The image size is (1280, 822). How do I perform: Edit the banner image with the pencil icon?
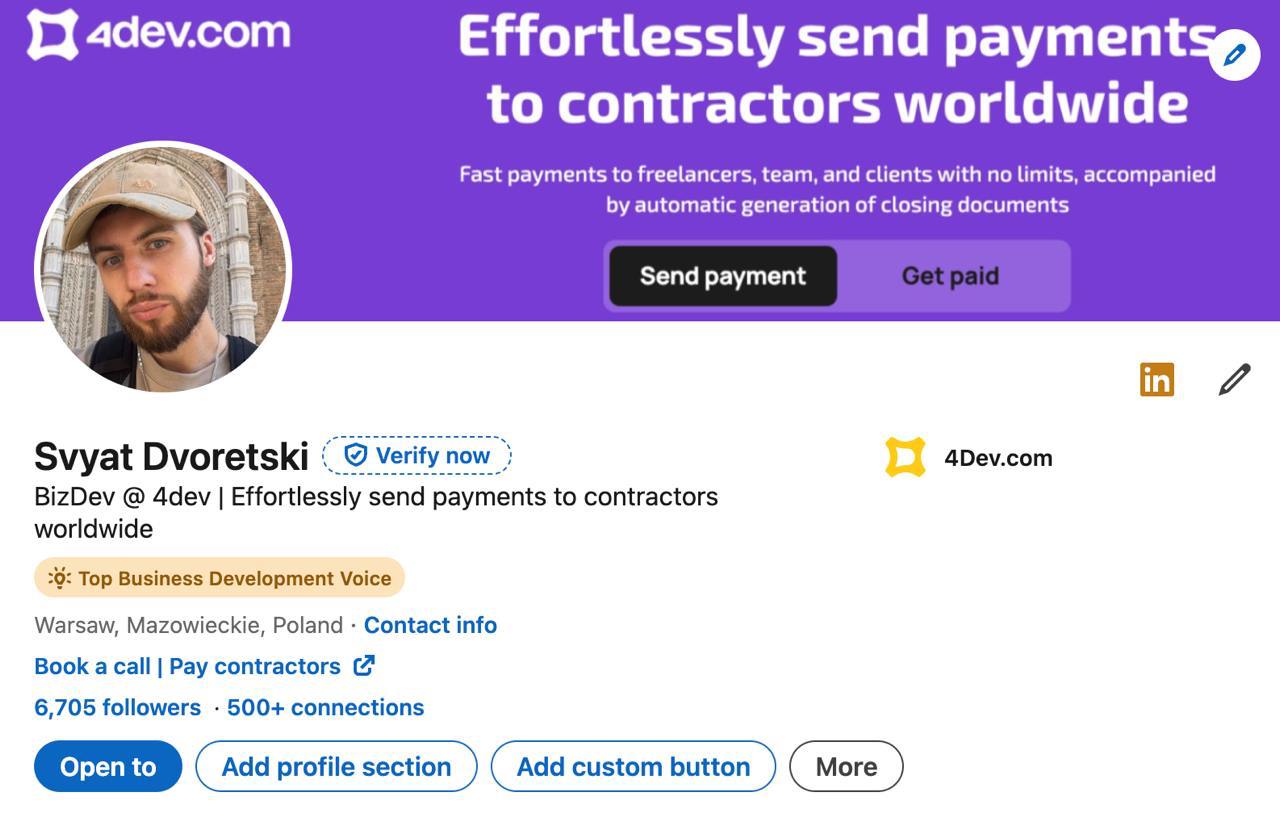point(1233,55)
